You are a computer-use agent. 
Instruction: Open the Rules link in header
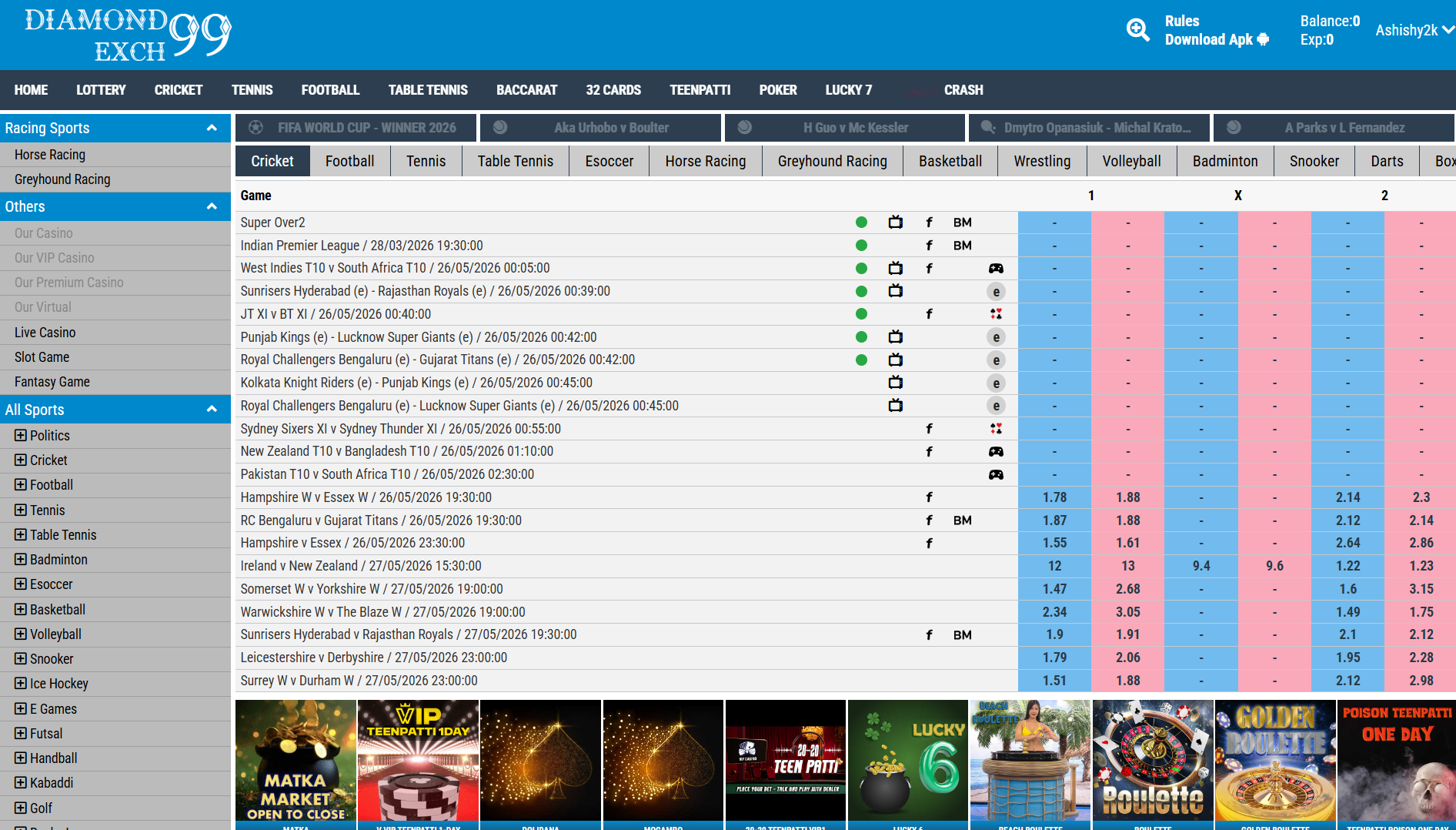tap(1181, 21)
